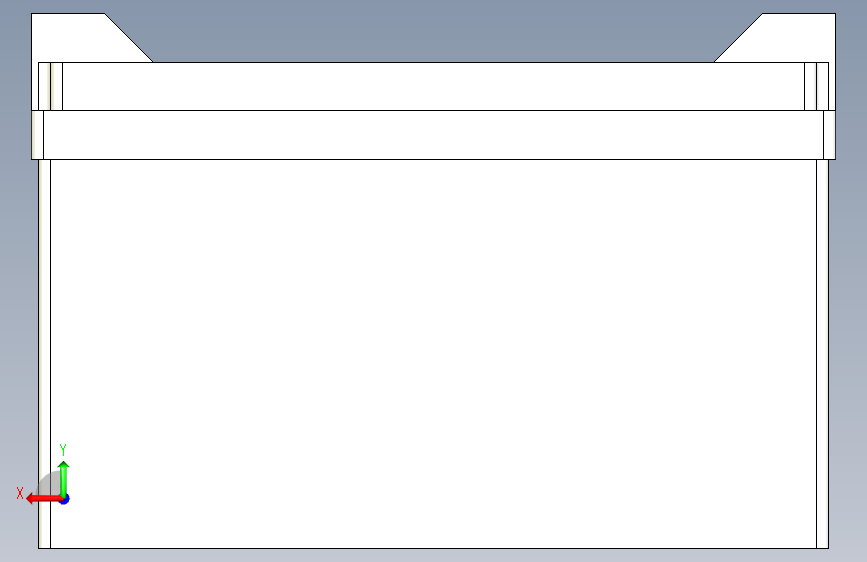Select the large main front face
The image size is (867, 562).
pos(433,354)
